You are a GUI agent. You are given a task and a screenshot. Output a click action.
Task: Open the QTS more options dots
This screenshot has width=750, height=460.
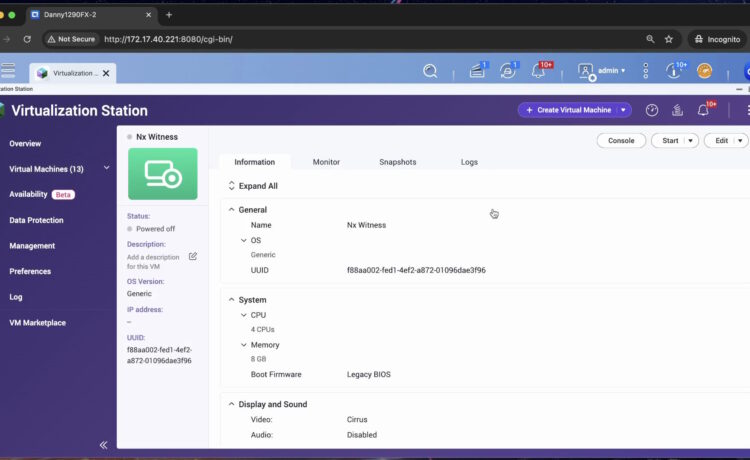645,71
